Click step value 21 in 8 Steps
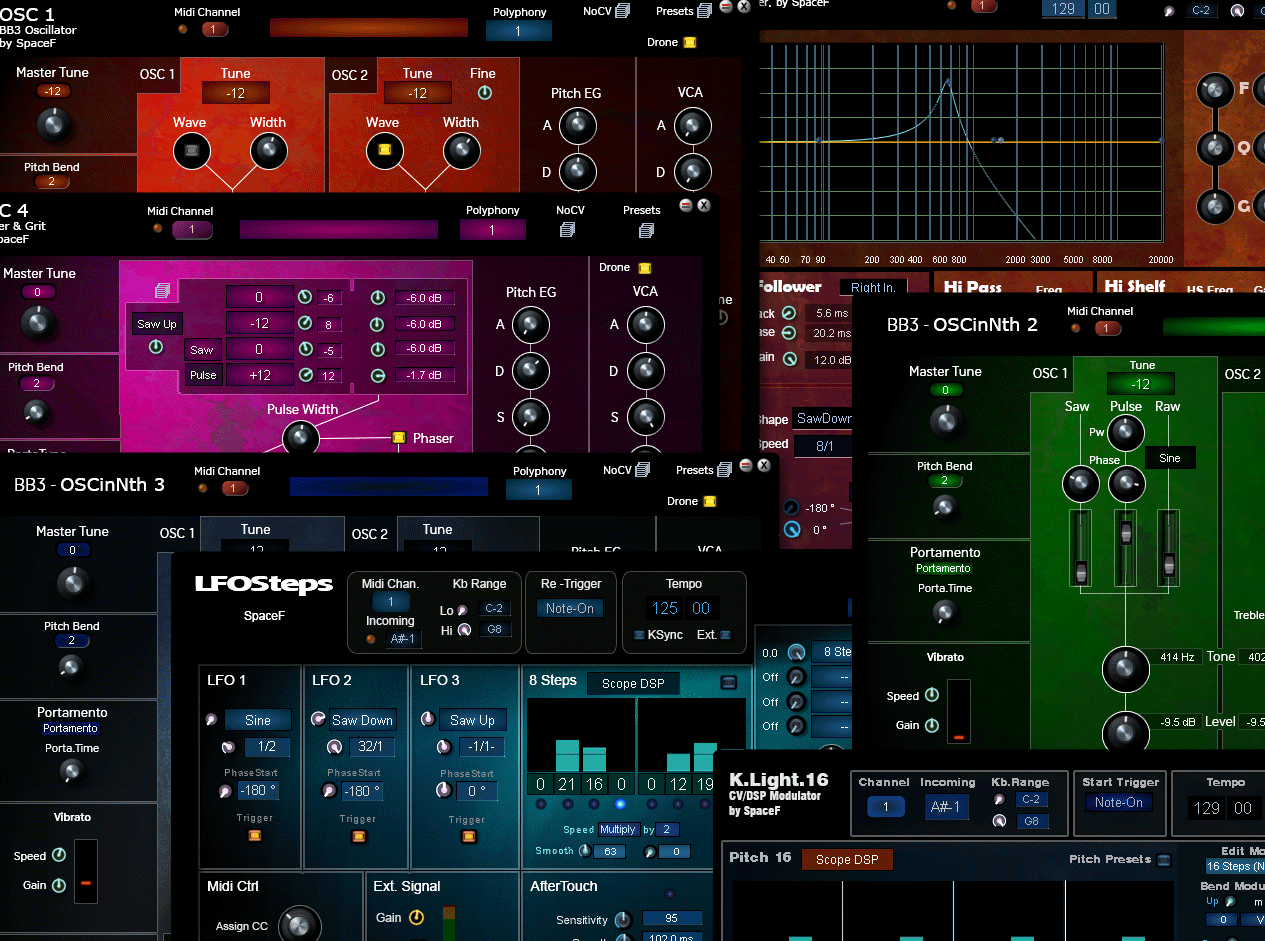Image resolution: width=1265 pixels, height=941 pixels. click(566, 784)
